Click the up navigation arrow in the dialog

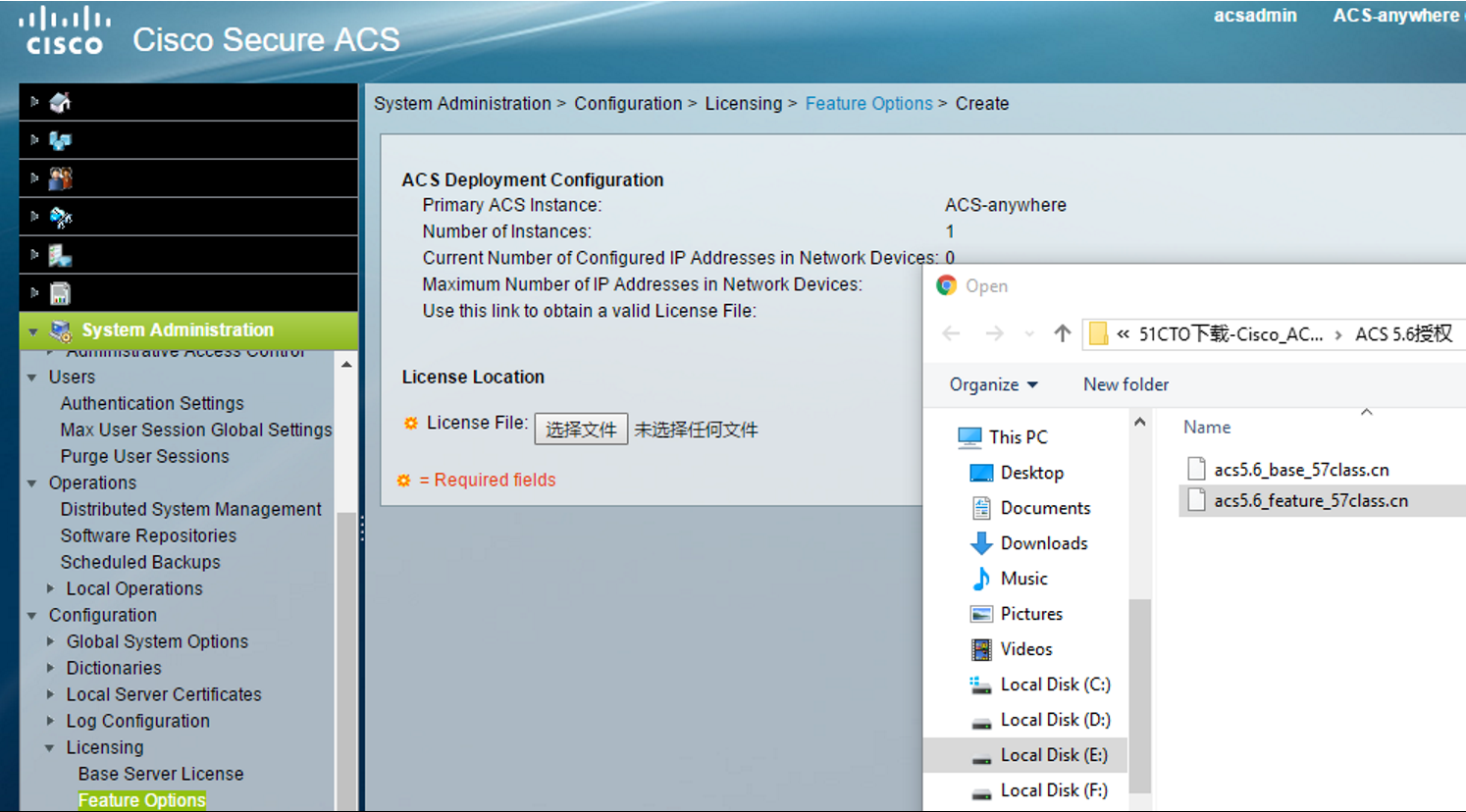click(x=1062, y=333)
